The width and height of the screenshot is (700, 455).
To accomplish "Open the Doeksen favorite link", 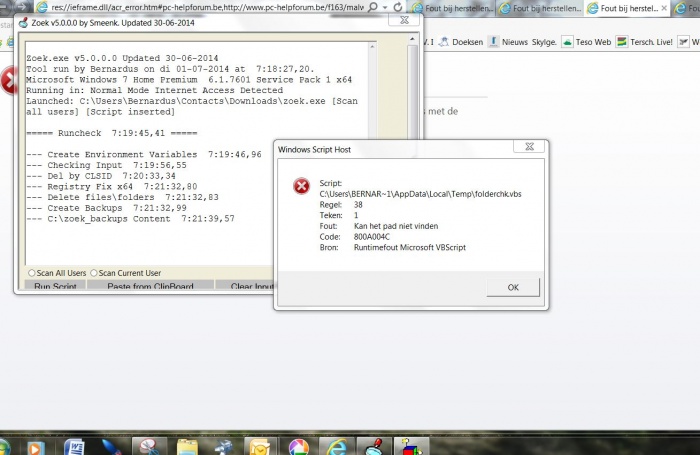I will (461, 42).
